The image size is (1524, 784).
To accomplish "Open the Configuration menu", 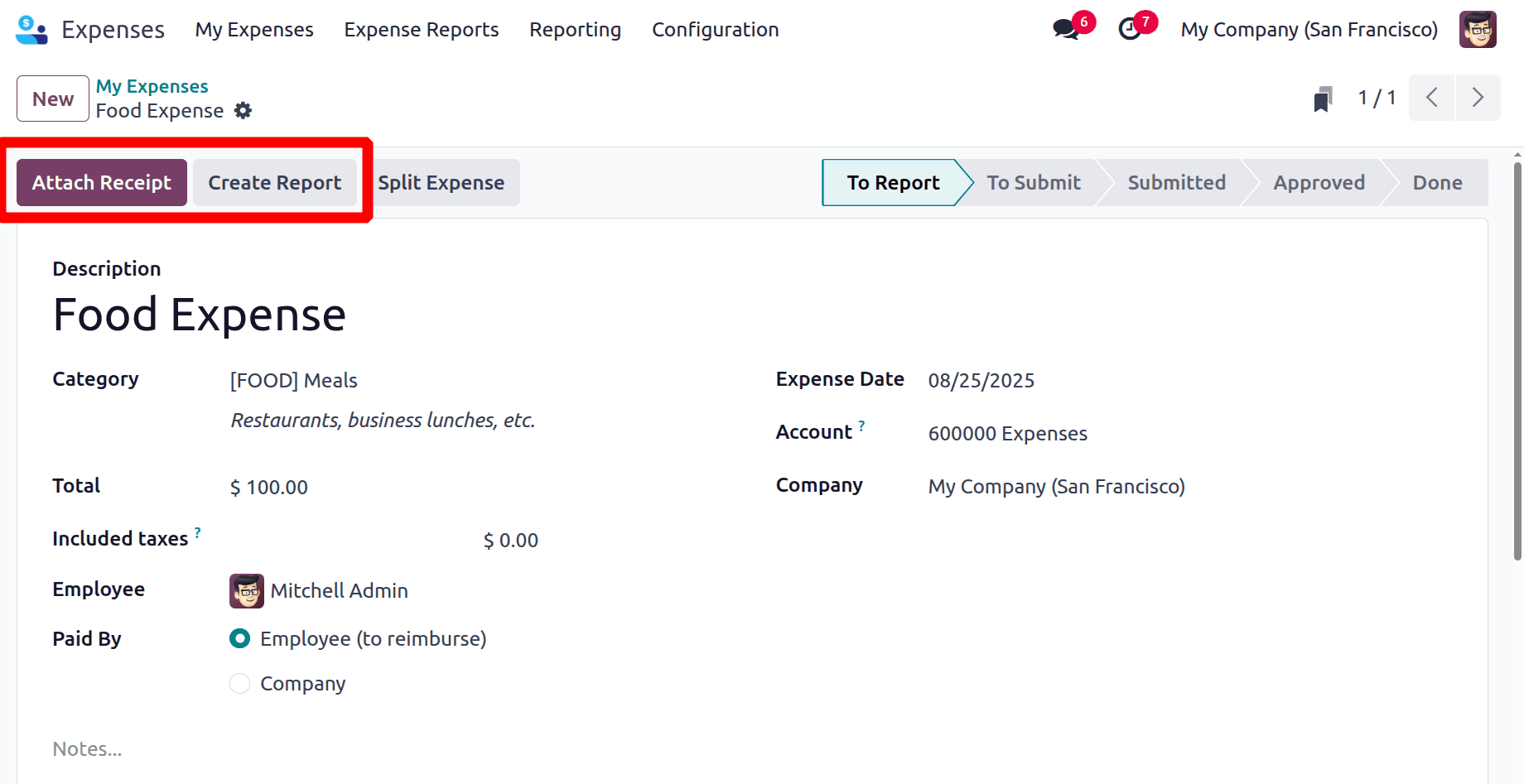I will point(716,30).
